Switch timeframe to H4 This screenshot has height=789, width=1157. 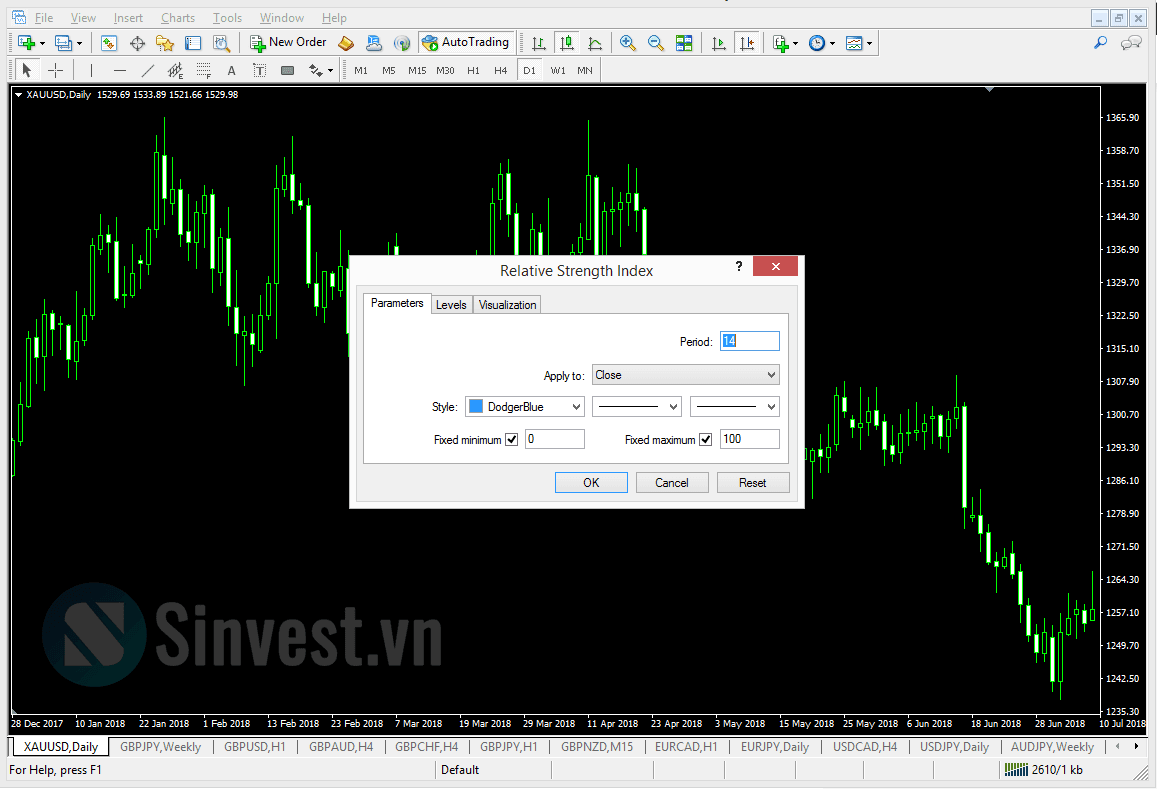click(x=500, y=71)
